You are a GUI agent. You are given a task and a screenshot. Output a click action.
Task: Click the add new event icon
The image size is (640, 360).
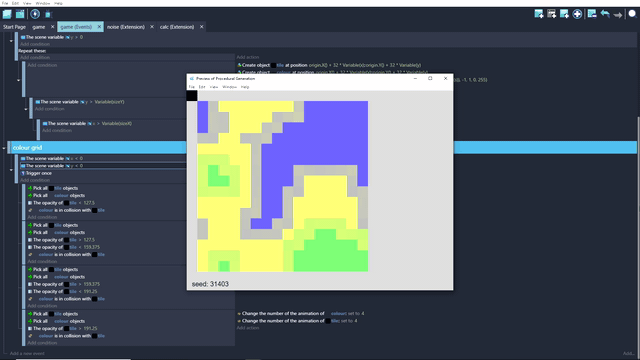pos(539,14)
